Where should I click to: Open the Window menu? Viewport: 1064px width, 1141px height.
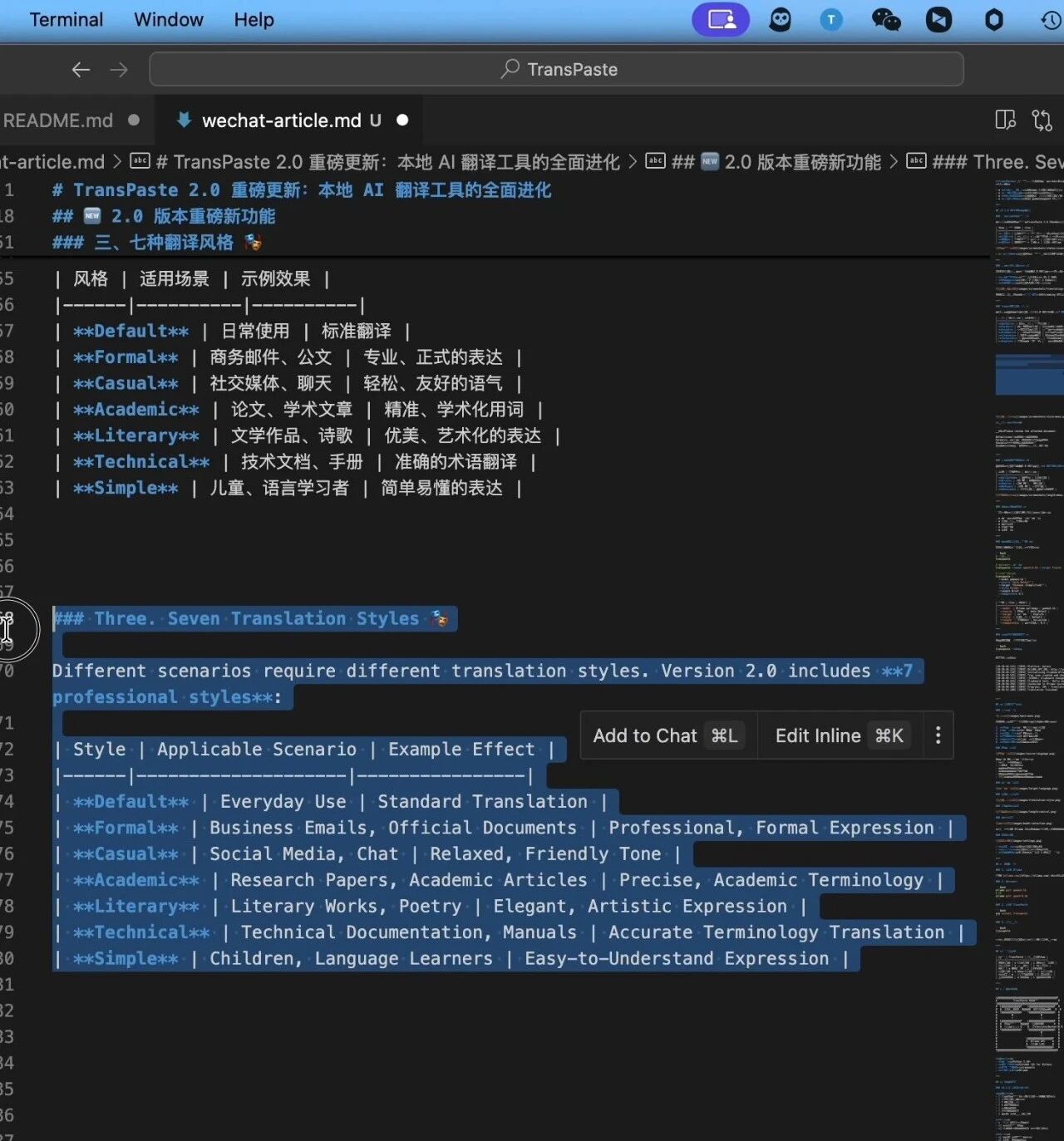(x=169, y=19)
